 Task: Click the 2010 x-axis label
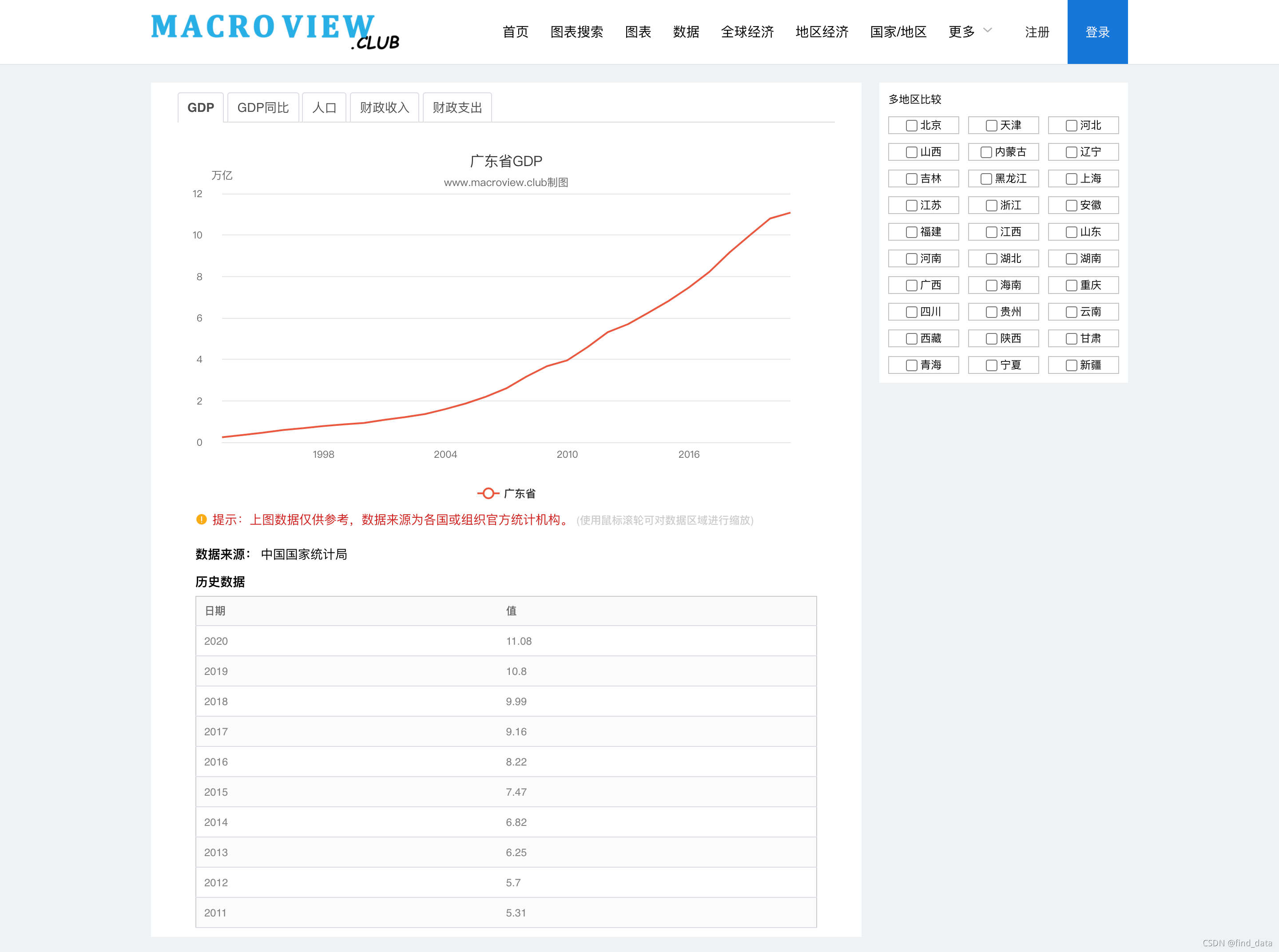pyautogui.click(x=567, y=454)
